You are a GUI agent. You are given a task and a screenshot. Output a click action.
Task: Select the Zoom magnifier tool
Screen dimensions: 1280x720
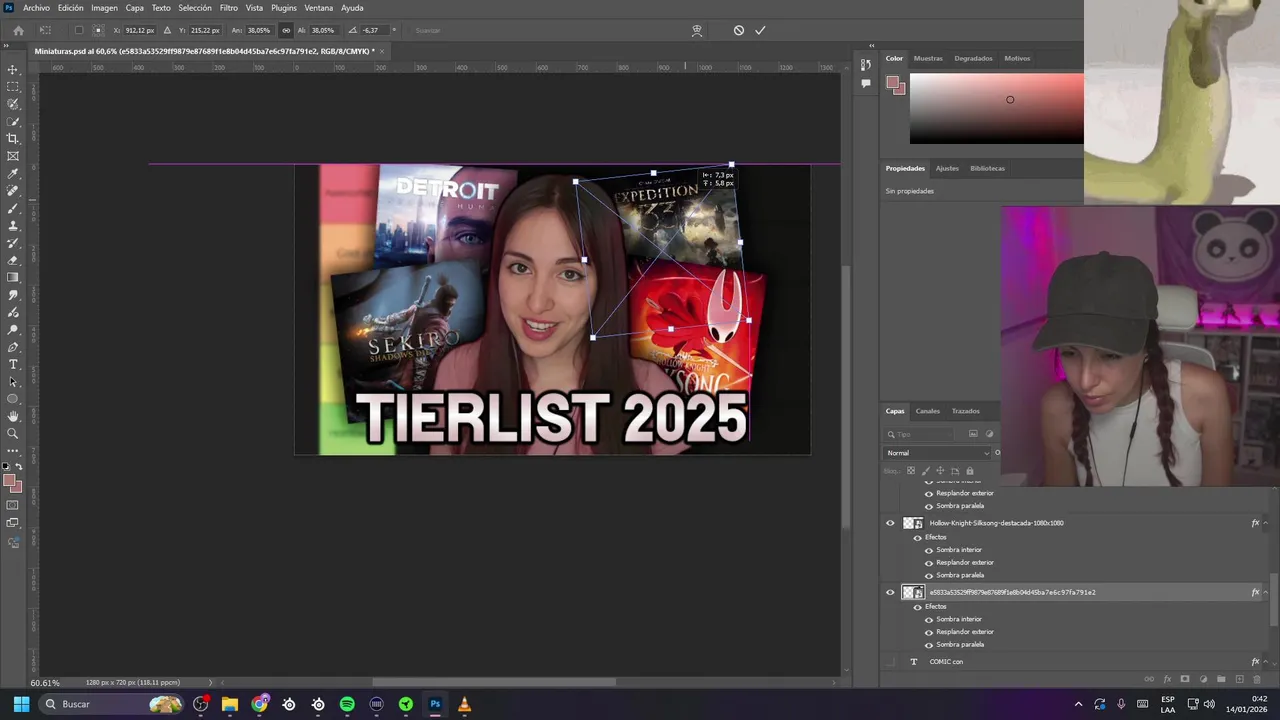(x=13, y=434)
